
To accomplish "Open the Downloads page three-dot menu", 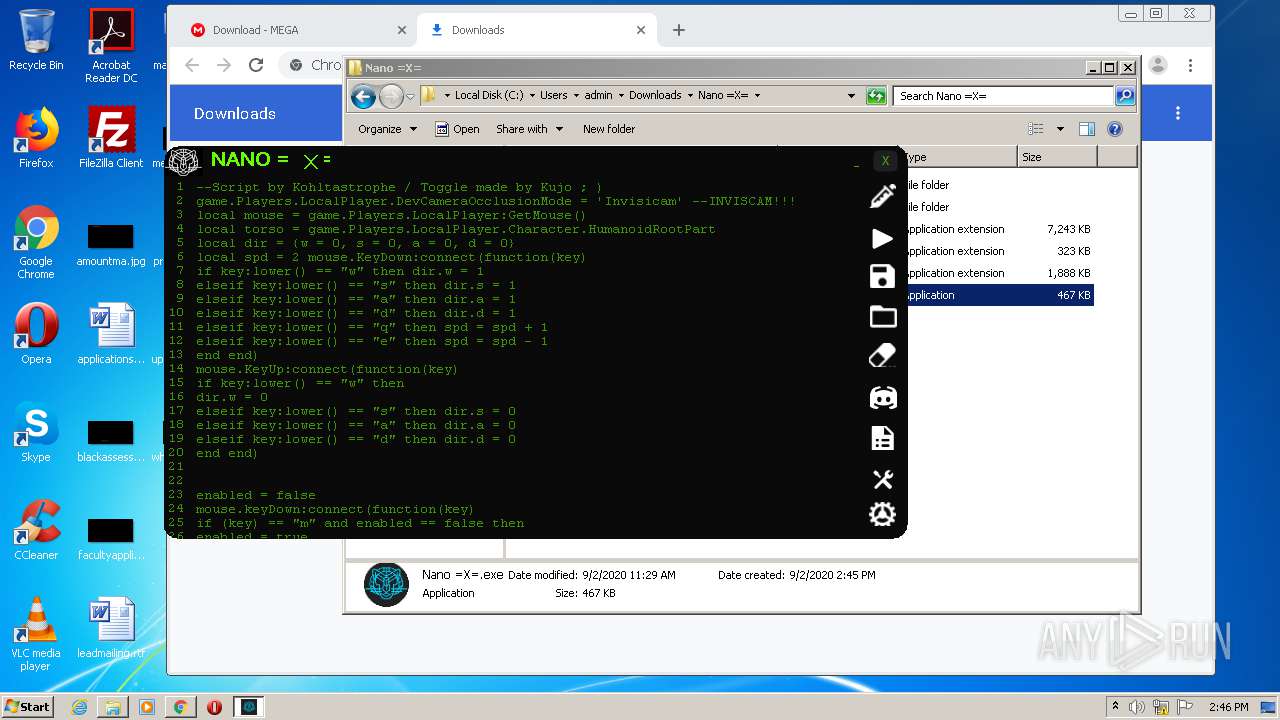I will 1178,113.
